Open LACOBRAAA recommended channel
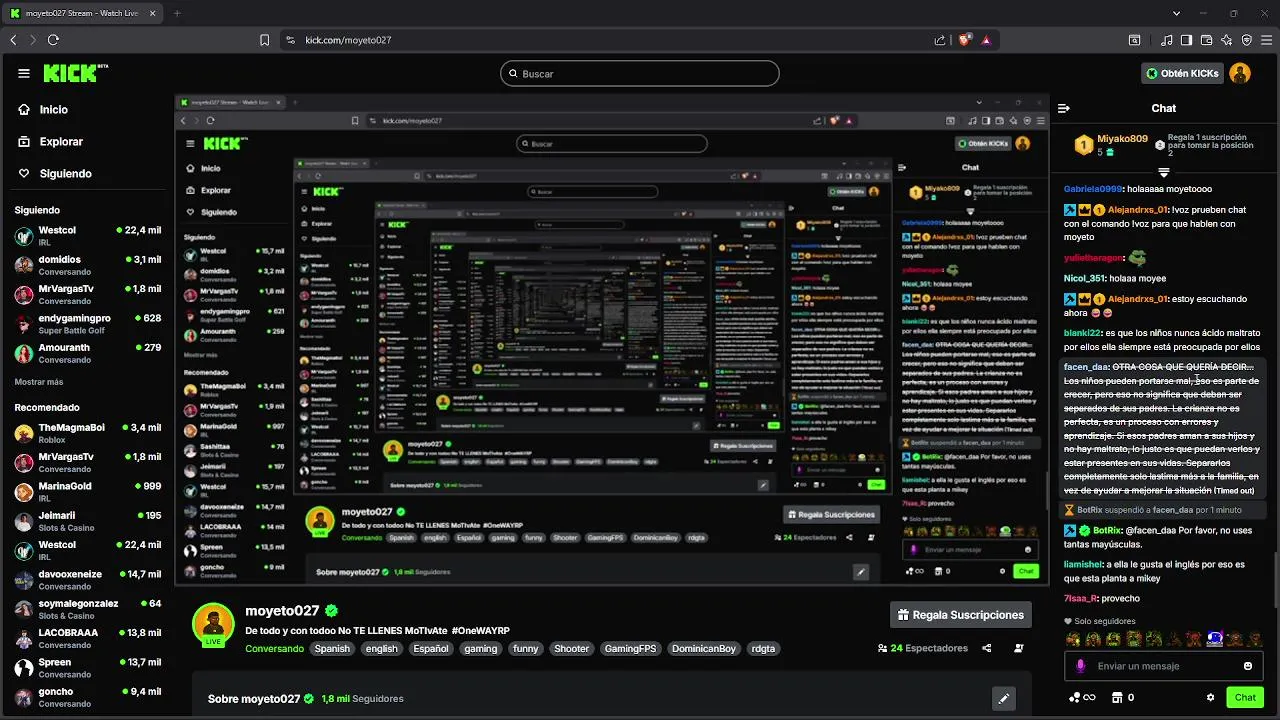 87,639
